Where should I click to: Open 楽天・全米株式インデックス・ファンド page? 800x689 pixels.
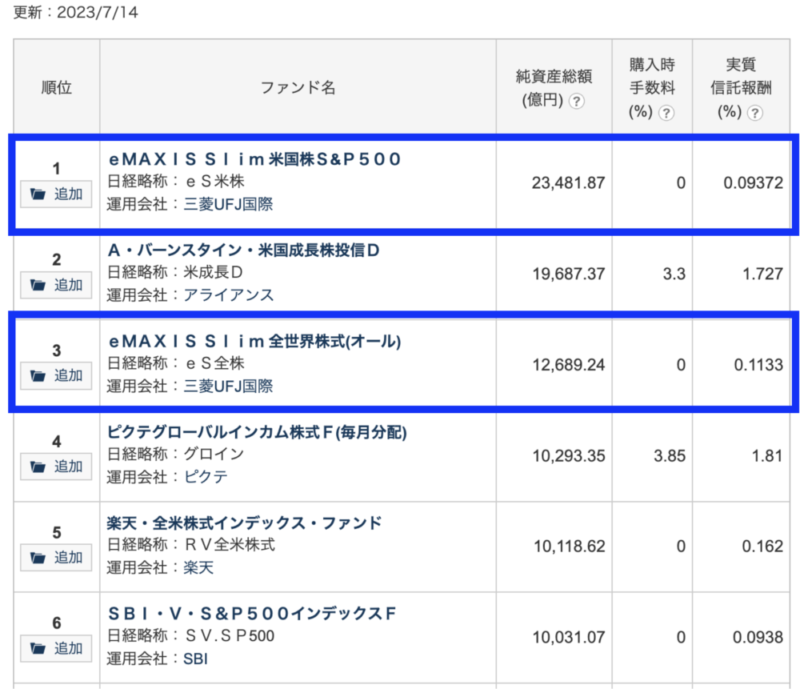pyautogui.click(x=244, y=523)
